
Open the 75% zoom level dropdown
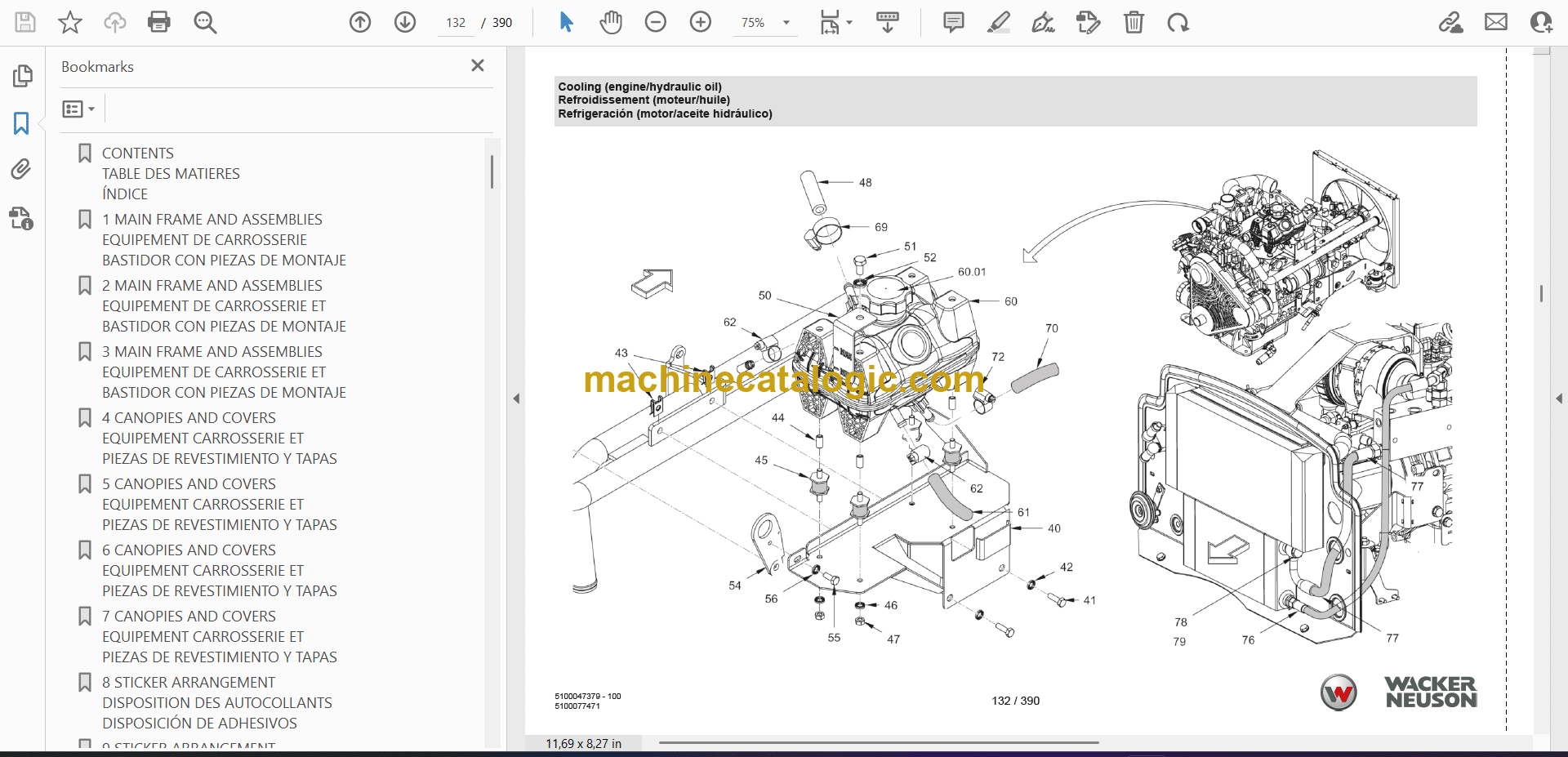[x=786, y=23]
